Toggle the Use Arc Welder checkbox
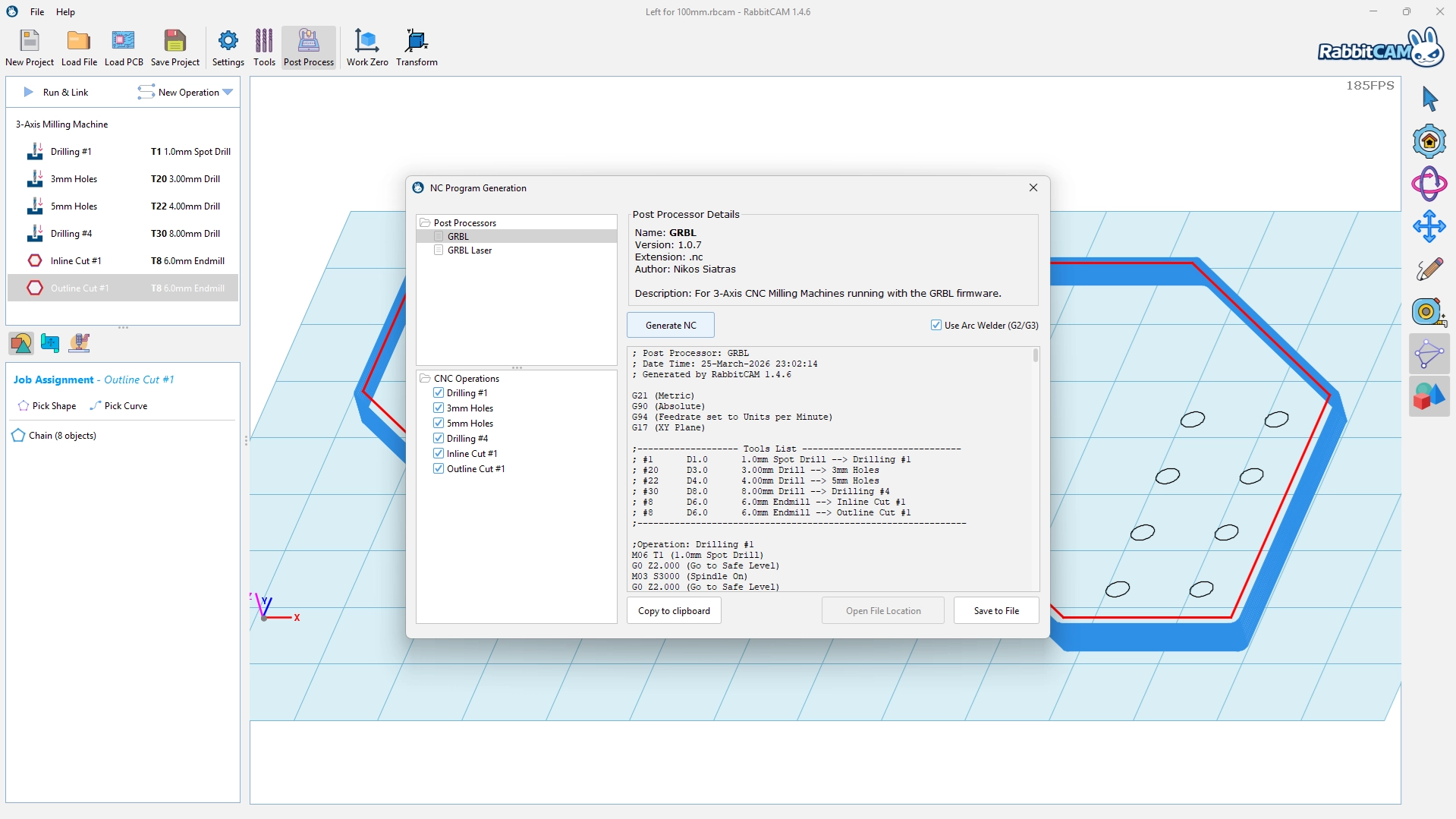 (936, 326)
